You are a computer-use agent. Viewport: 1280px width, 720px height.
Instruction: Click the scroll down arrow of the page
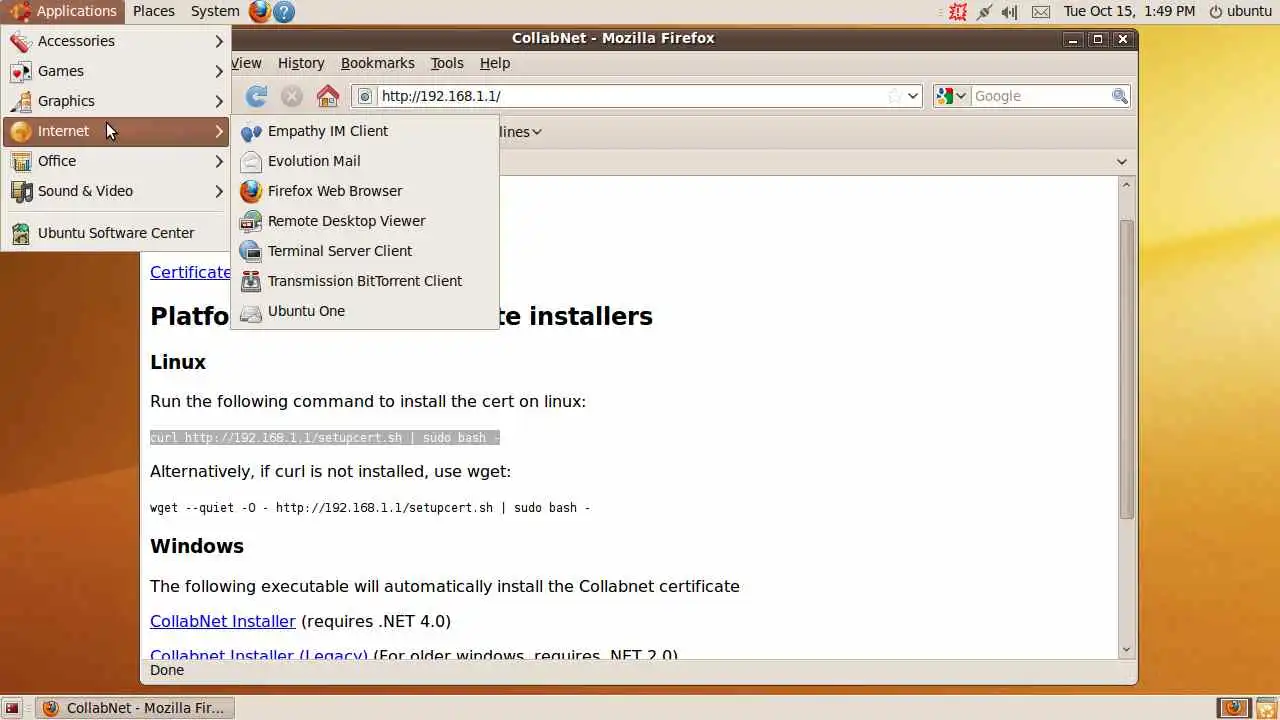pos(1126,649)
